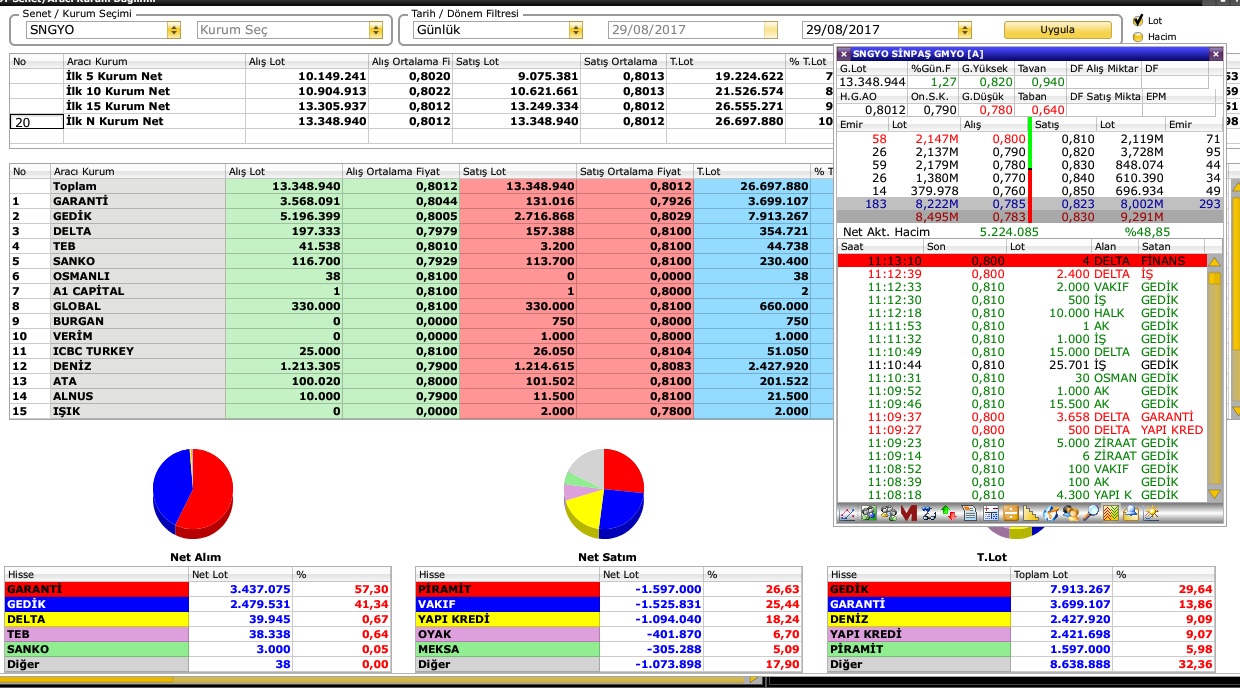Click the envelope alert icon in SNGYO toolbar
This screenshot has width=1240, height=688.
[1131, 514]
